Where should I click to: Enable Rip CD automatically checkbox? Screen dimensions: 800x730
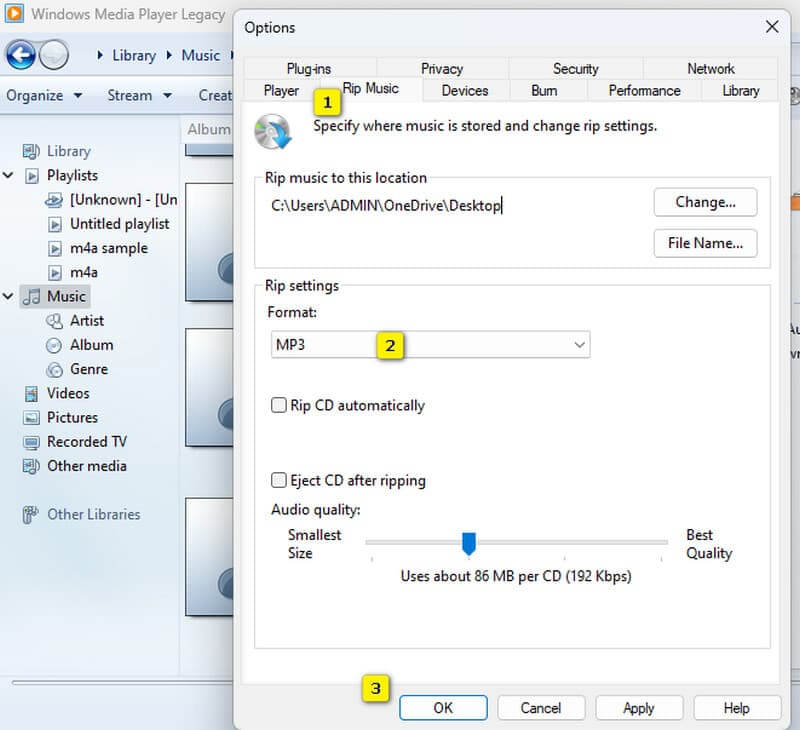[x=280, y=406]
